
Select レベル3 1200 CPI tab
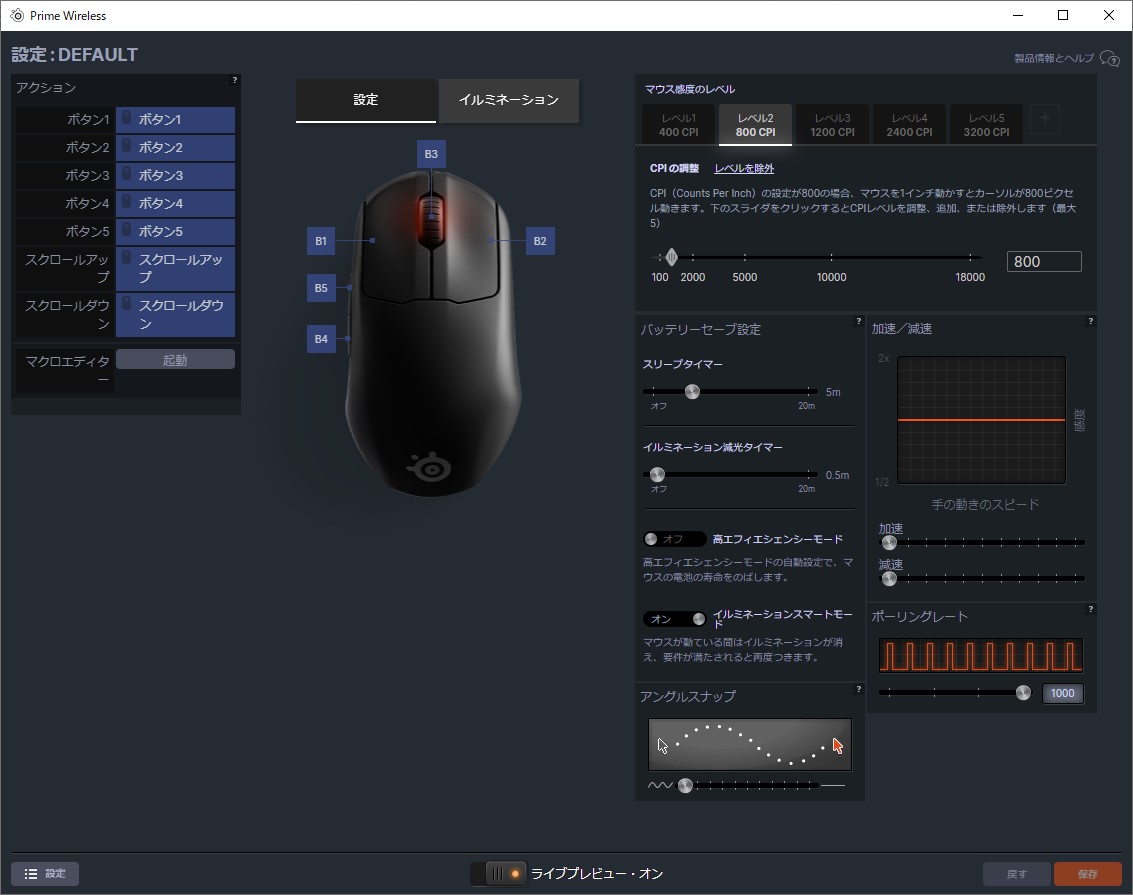pyautogui.click(x=832, y=125)
